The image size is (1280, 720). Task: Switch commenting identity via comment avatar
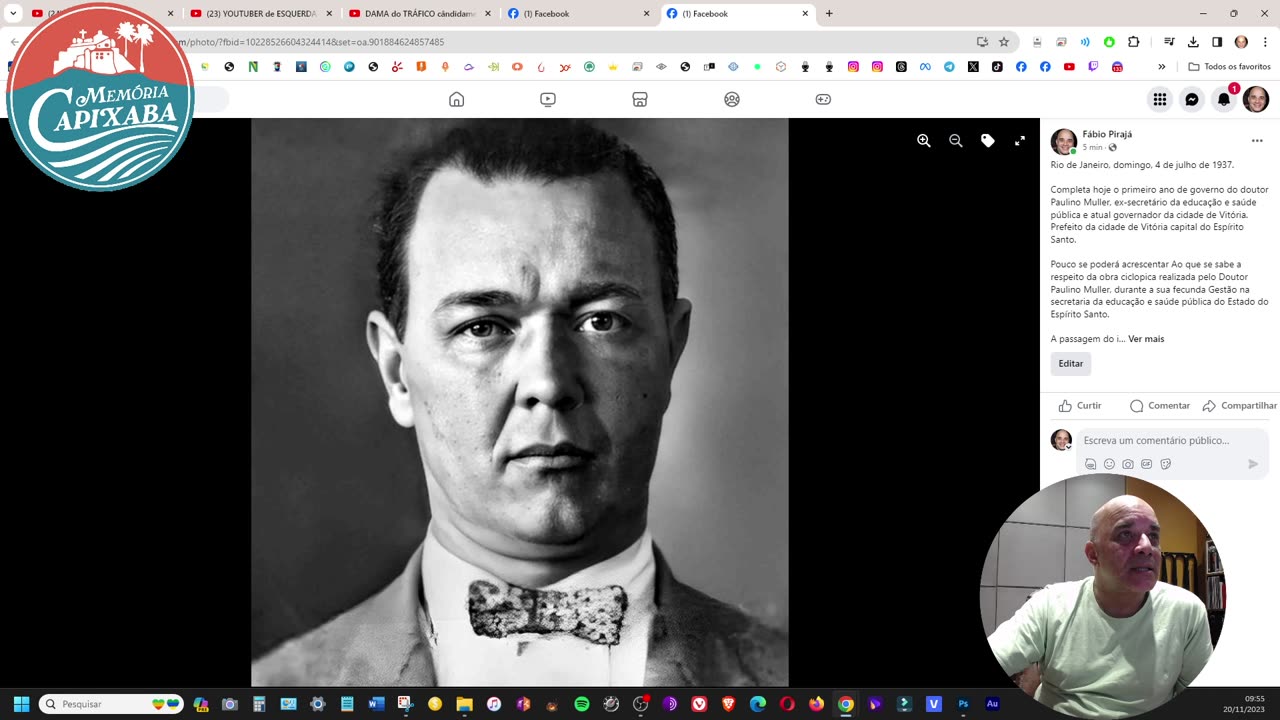[x=1061, y=440]
